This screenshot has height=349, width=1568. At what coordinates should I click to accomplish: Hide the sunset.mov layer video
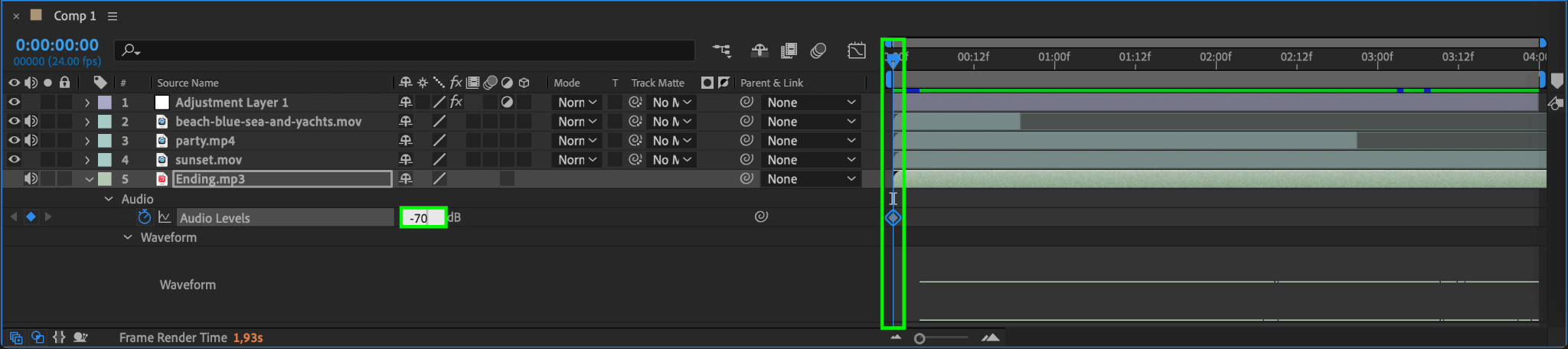point(14,159)
